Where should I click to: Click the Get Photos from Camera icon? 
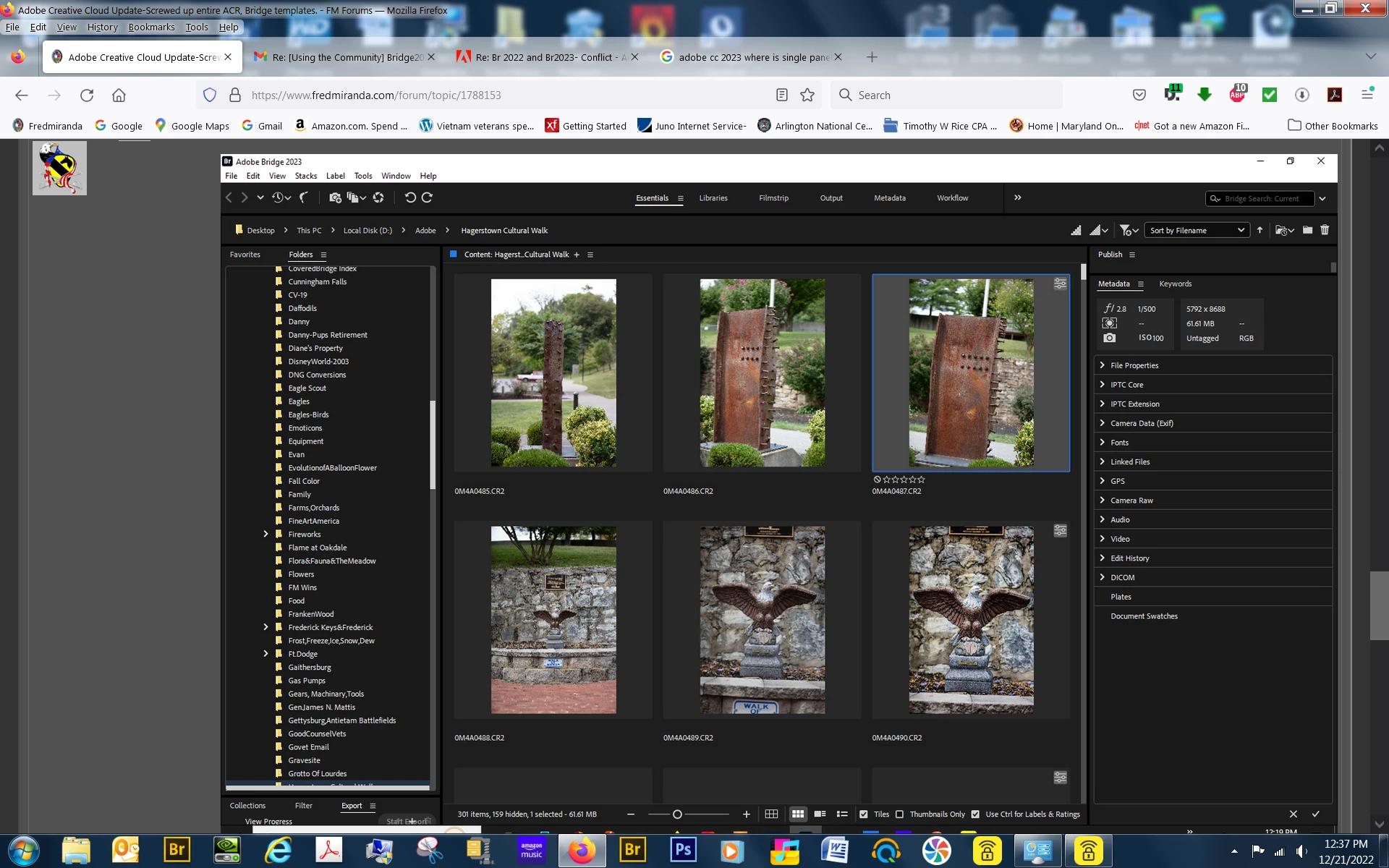pyautogui.click(x=335, y=197)
